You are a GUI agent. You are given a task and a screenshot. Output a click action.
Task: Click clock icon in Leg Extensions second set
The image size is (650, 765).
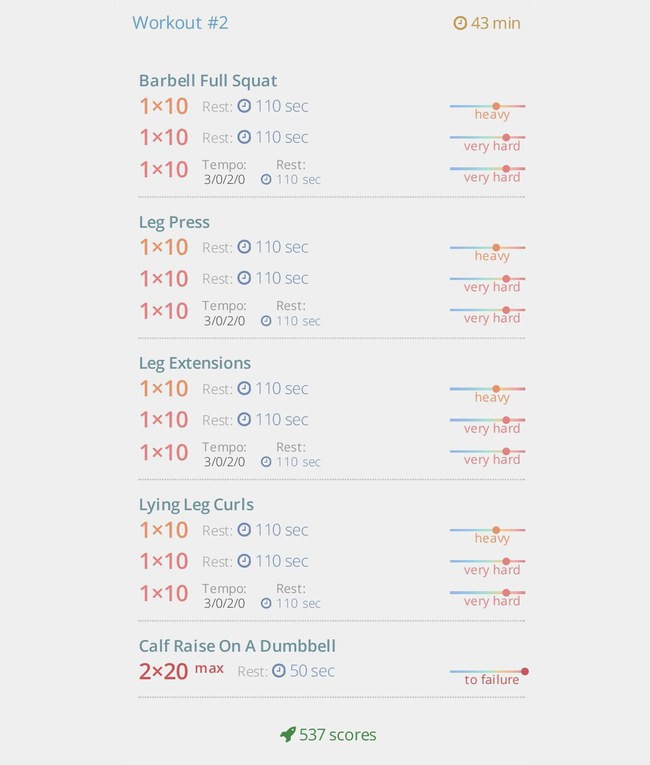244,419
